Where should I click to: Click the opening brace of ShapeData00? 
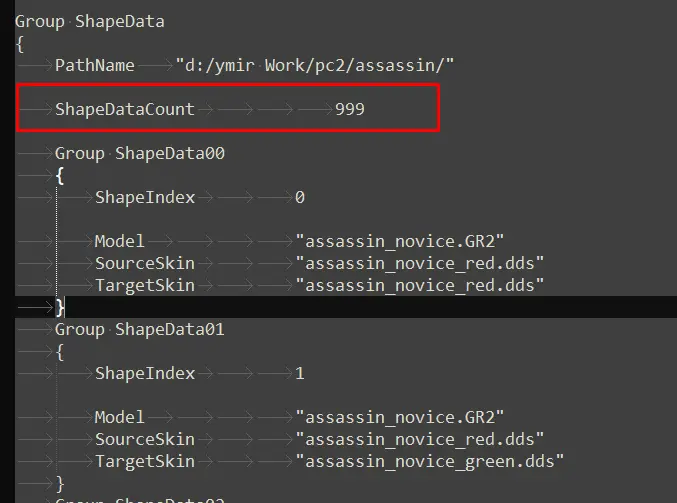60,175
